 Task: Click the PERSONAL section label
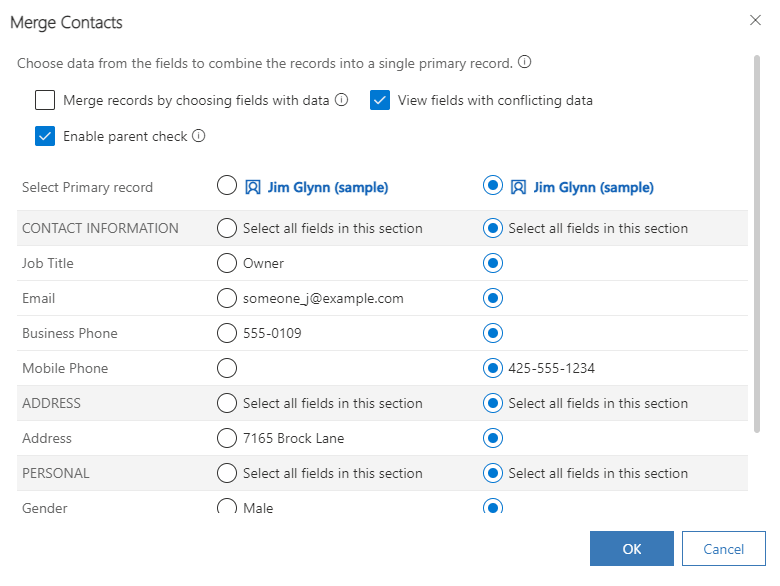[56, 473]
